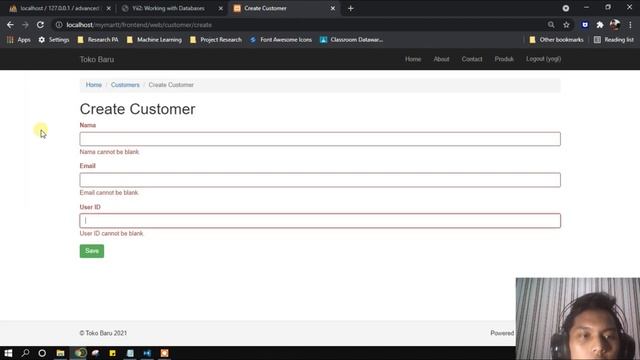Focus the Email input field
640x360 pixels.
[x=320, y=180]
